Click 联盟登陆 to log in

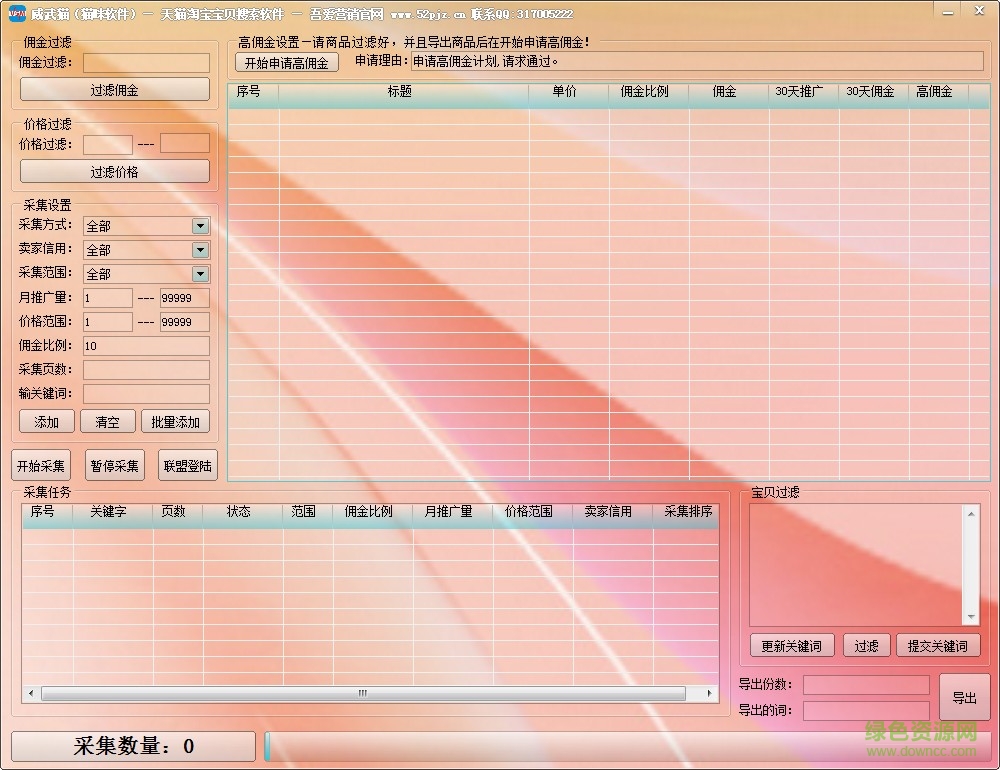[187, 465]
